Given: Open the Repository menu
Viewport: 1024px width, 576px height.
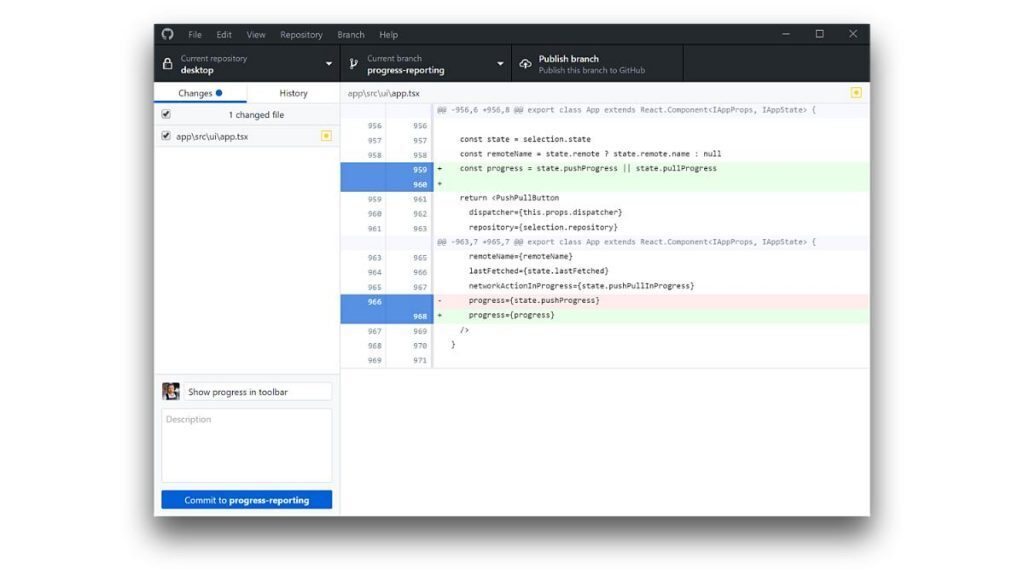Looking at the screenshot, I should (x=301, y=33).
